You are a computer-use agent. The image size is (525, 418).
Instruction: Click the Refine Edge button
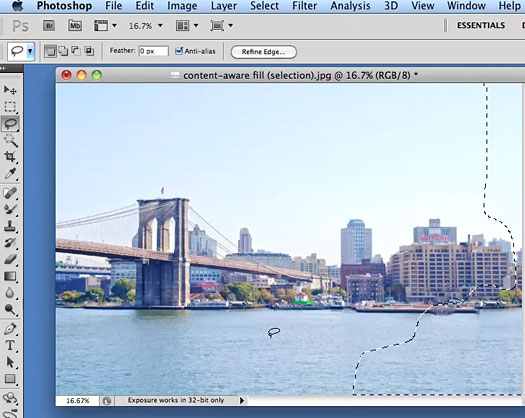click(264, 52)
